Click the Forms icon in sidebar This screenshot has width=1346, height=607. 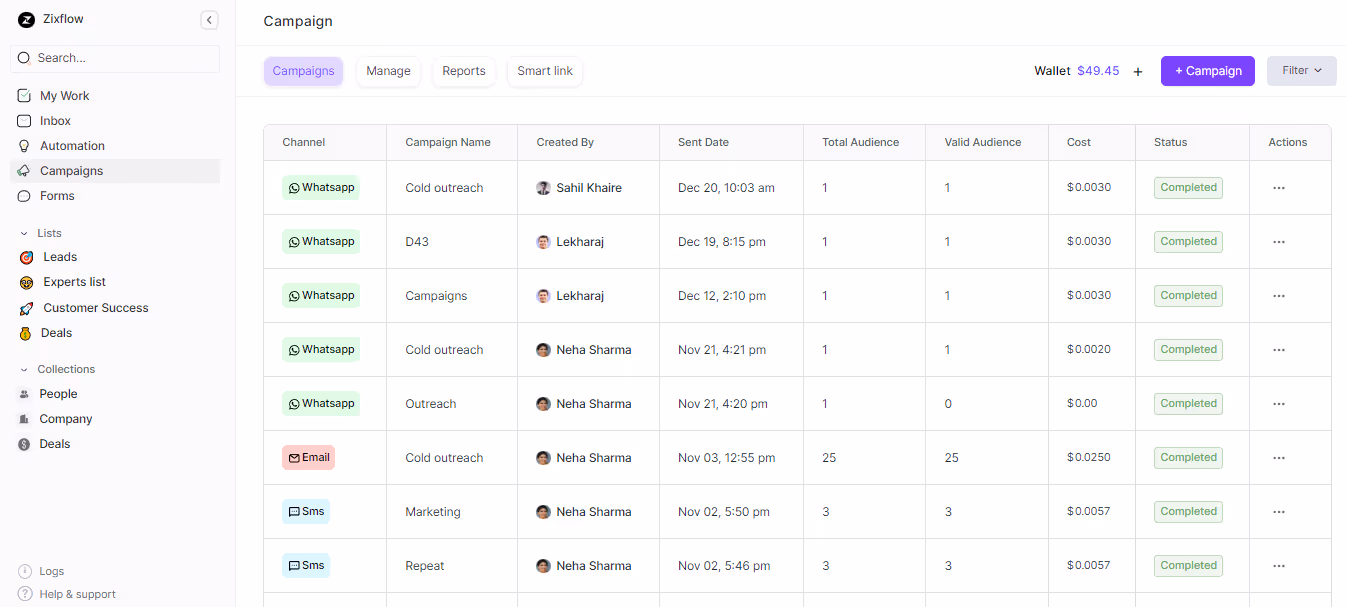[24, 196]
